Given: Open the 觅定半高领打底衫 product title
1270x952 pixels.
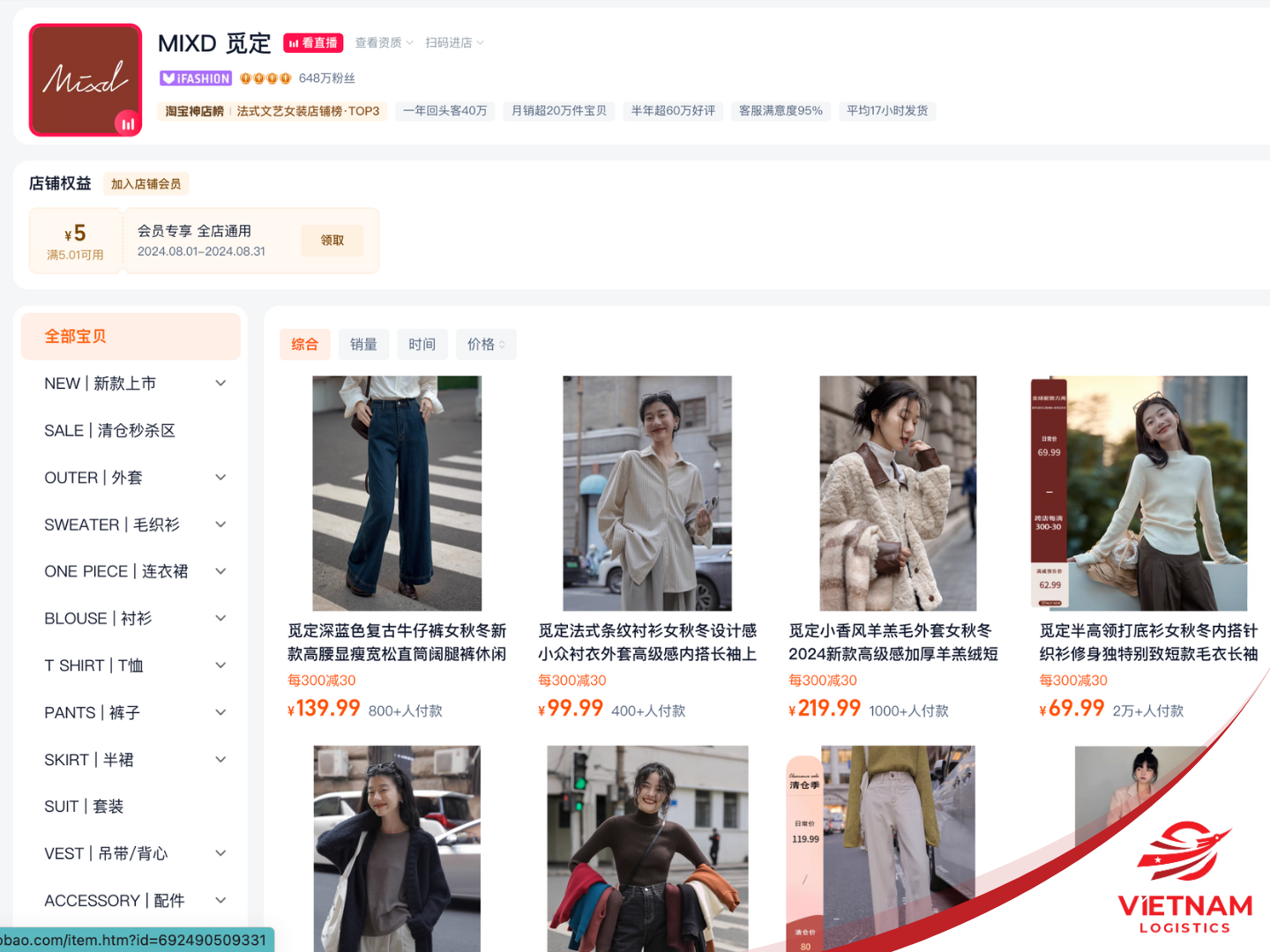Looking at the screenshot, I should pyautogui.click(x=1148, y=643).
